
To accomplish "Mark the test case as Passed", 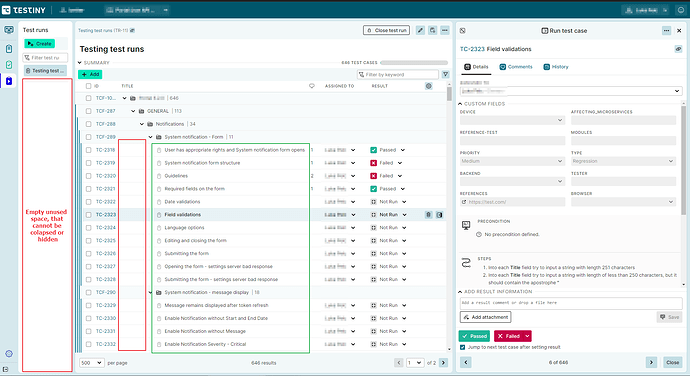I will 474,336.
